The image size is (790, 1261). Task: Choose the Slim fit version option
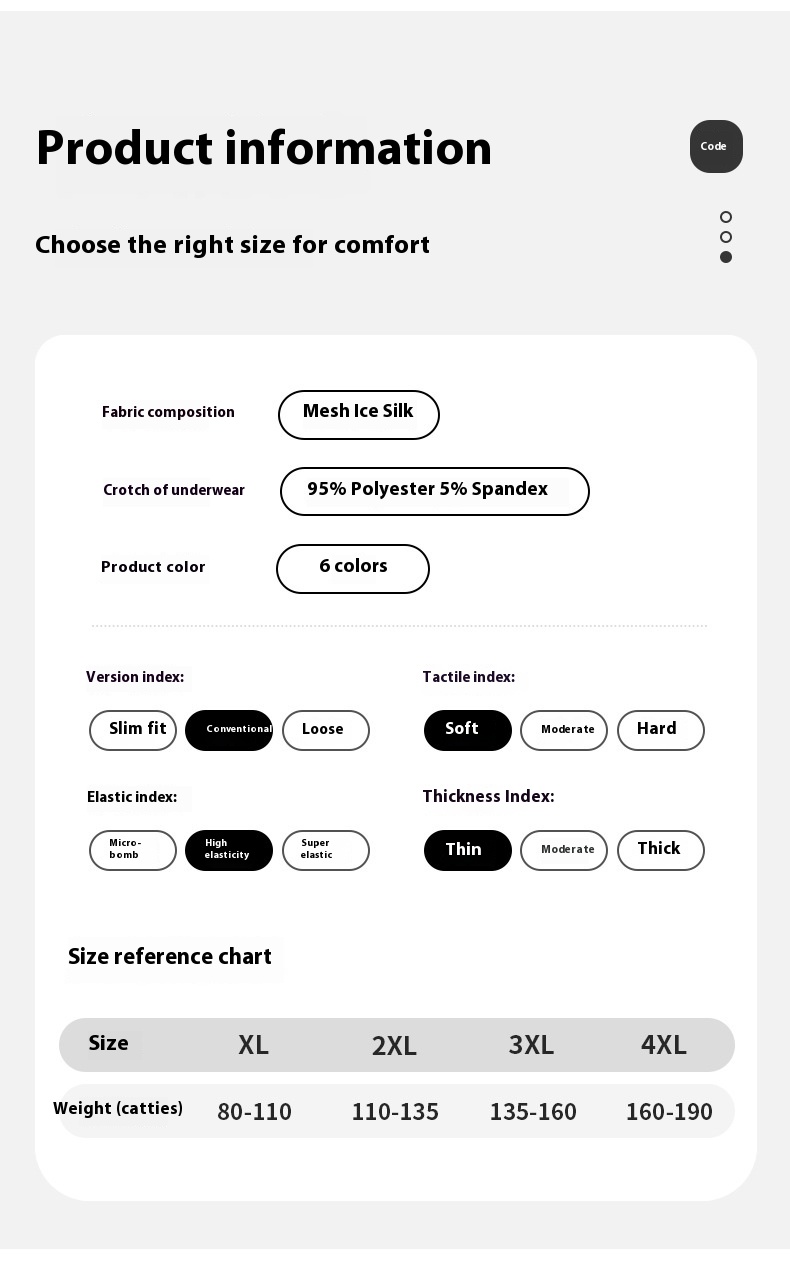pos(133,730)
